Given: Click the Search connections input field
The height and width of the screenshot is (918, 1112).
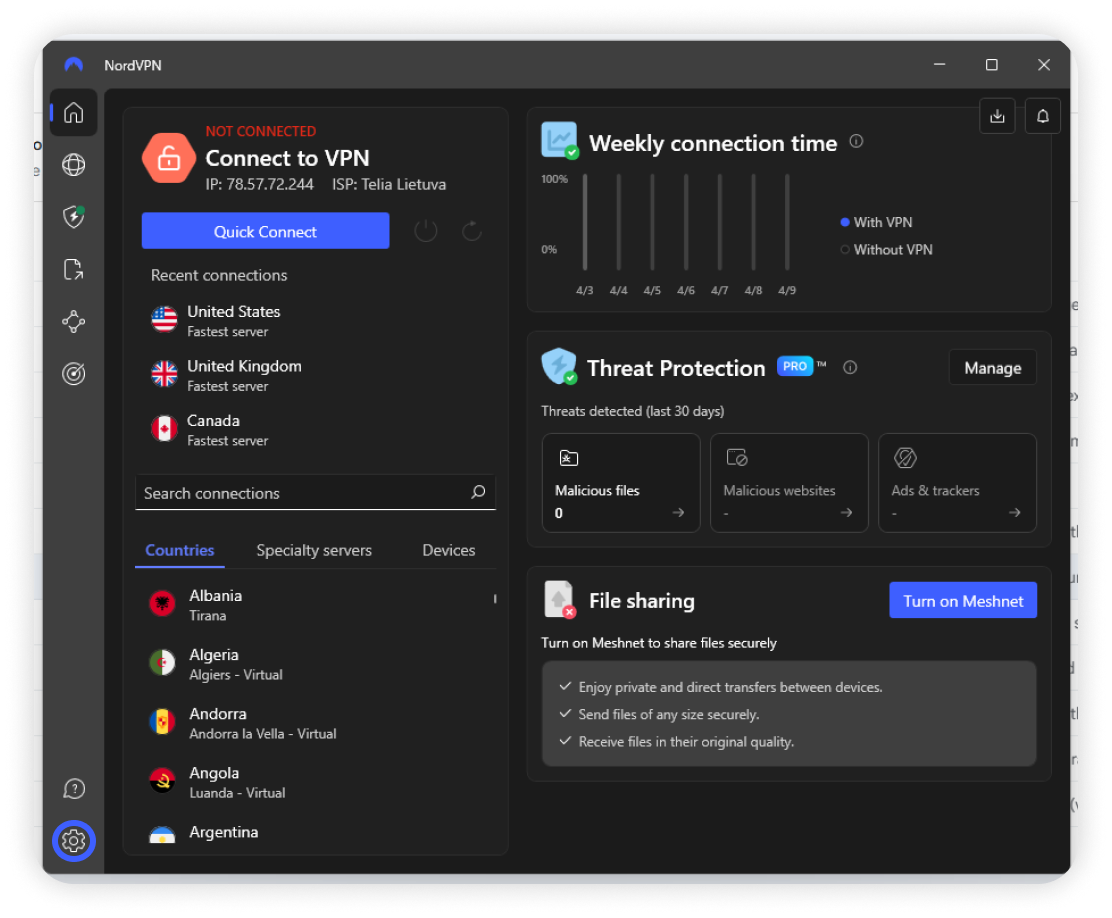Looking at the screenshot, I should coord(303,493).
